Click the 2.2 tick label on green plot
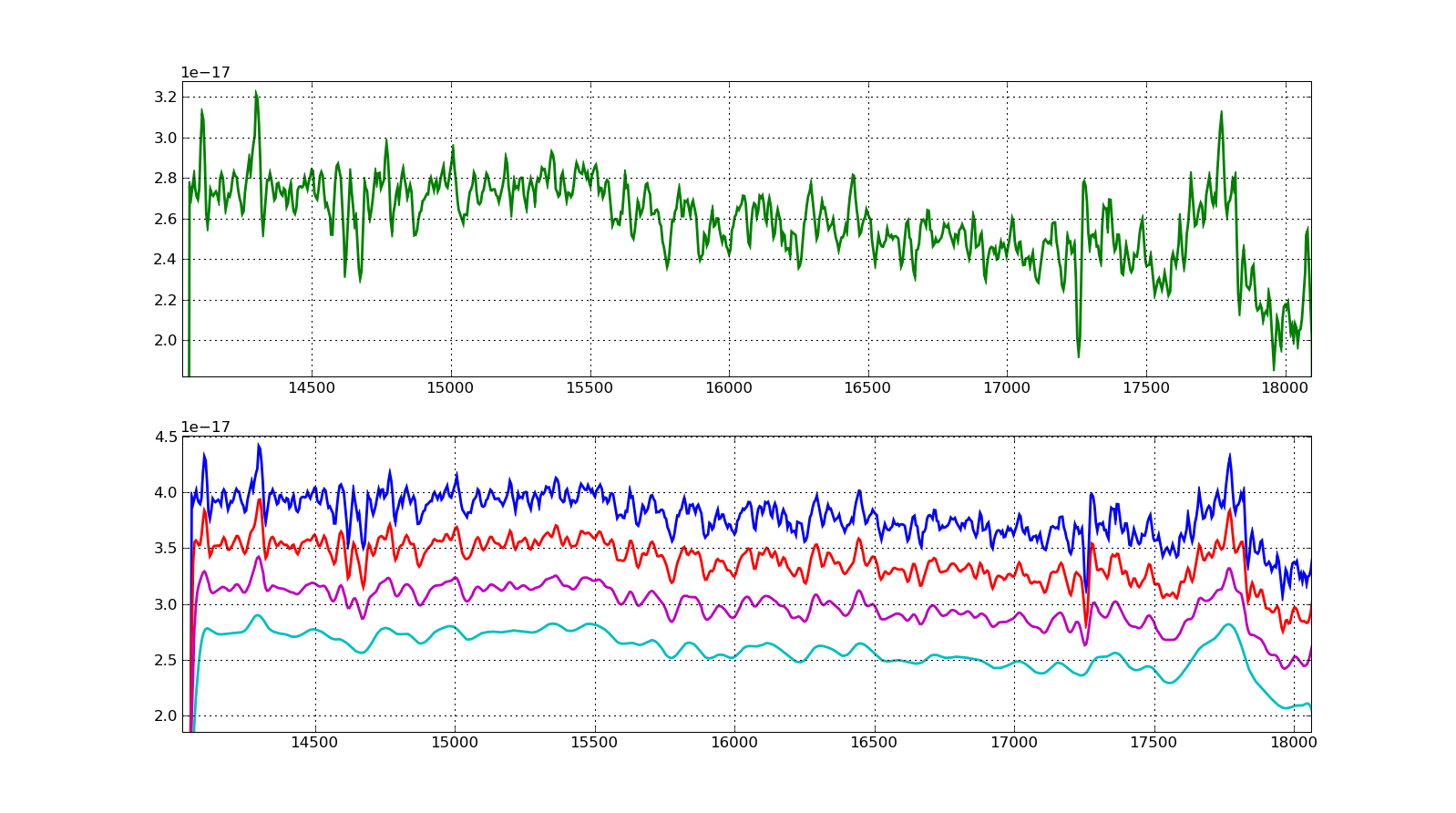The height and width of the screenshot is (813, 1456). click(x=167, y=300)
